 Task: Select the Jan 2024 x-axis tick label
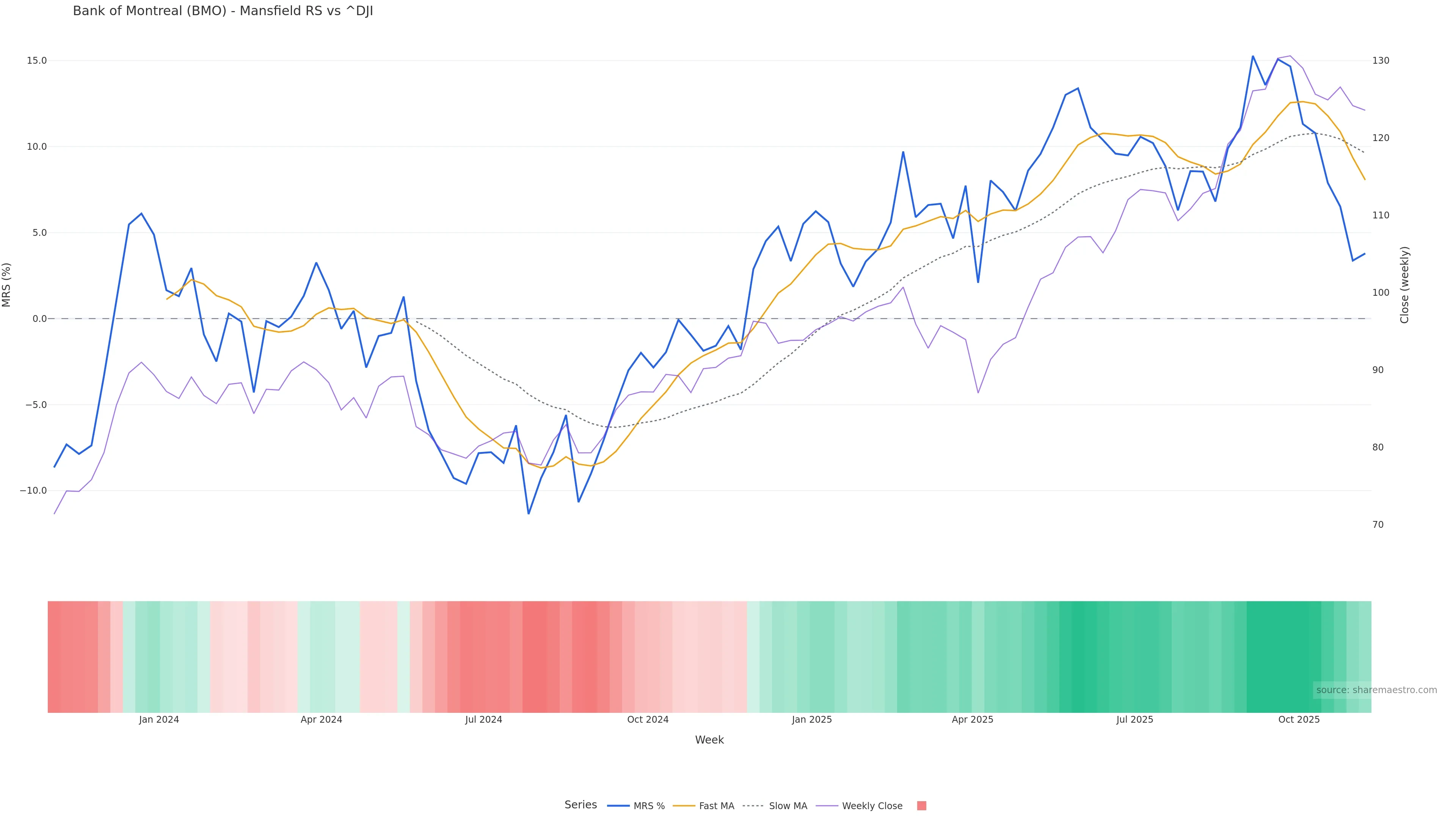tap(159, 720)
